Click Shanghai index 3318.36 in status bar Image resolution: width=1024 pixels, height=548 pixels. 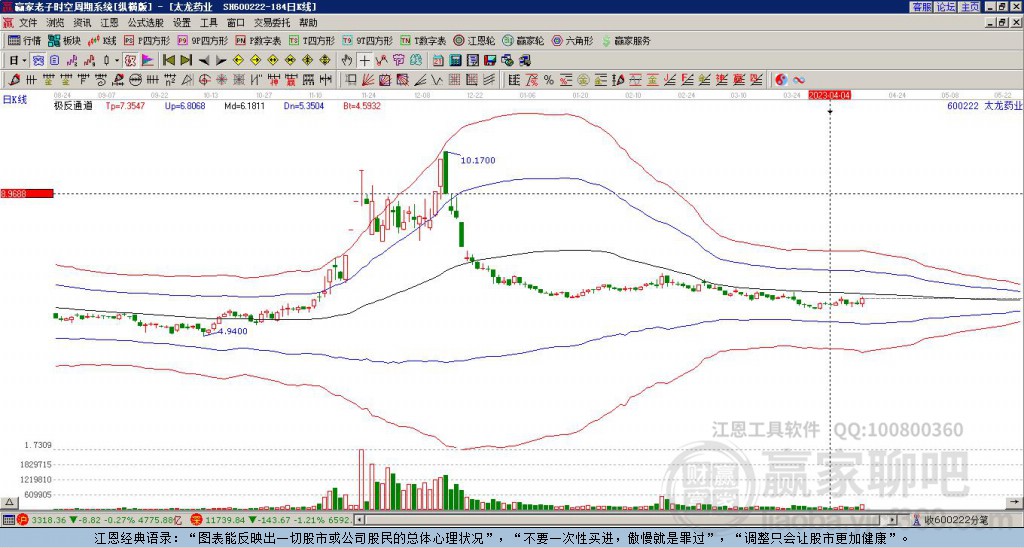click(x=48, y=520)
